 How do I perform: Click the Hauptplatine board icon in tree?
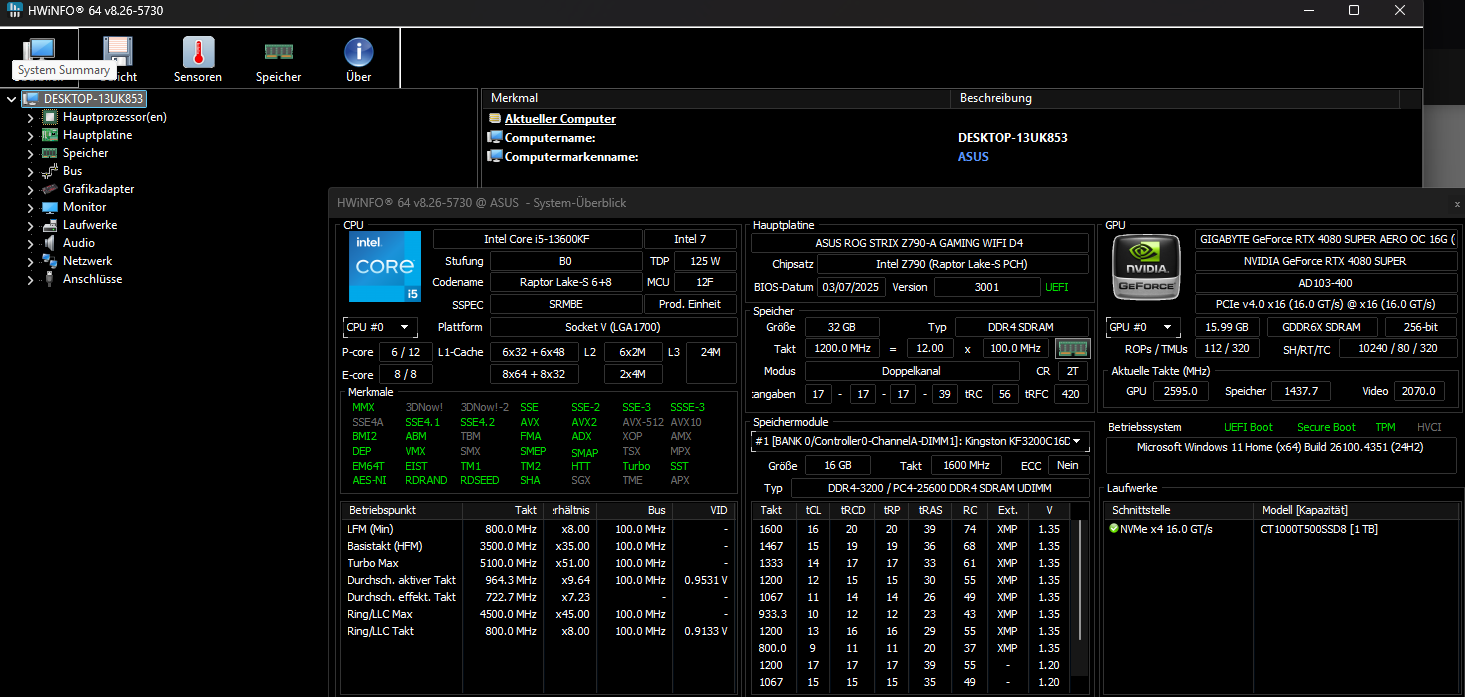50,135
